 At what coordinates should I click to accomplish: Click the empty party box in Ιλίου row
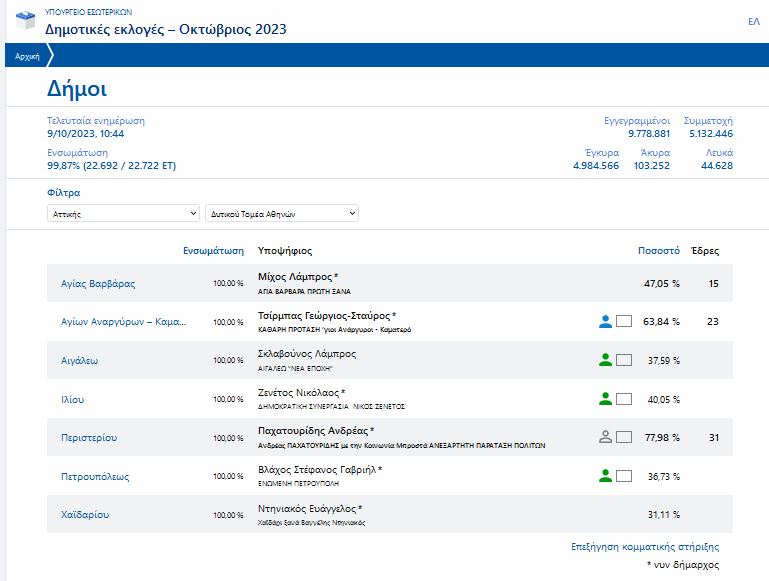(624, 399)
